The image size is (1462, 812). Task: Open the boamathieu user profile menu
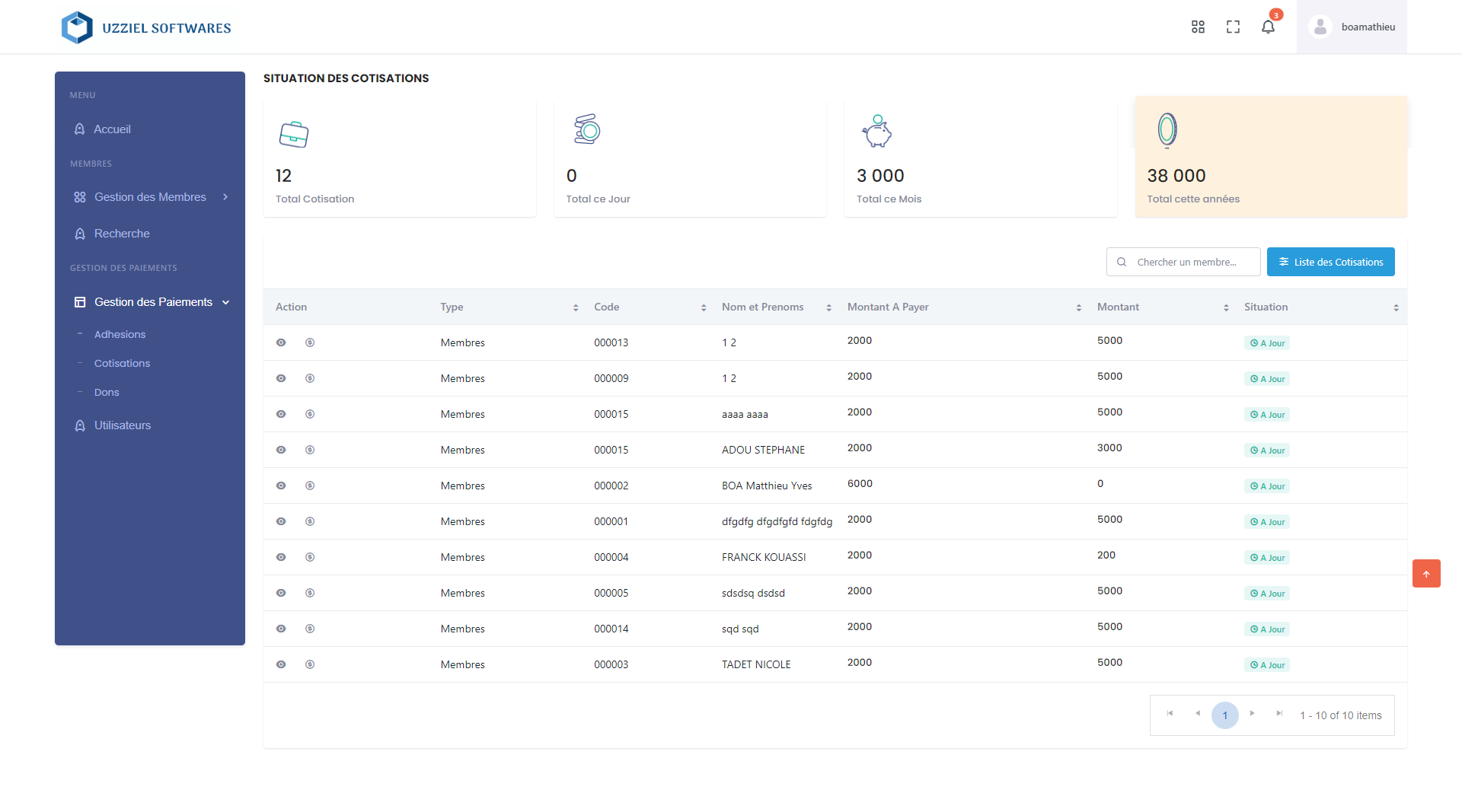coord(1352,27)
